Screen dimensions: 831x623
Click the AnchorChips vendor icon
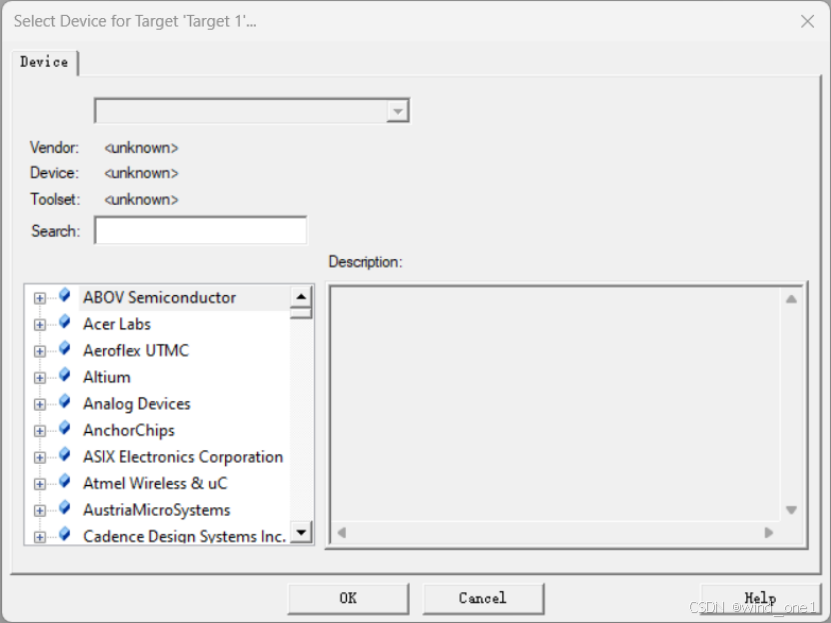(x=65, y=428)
